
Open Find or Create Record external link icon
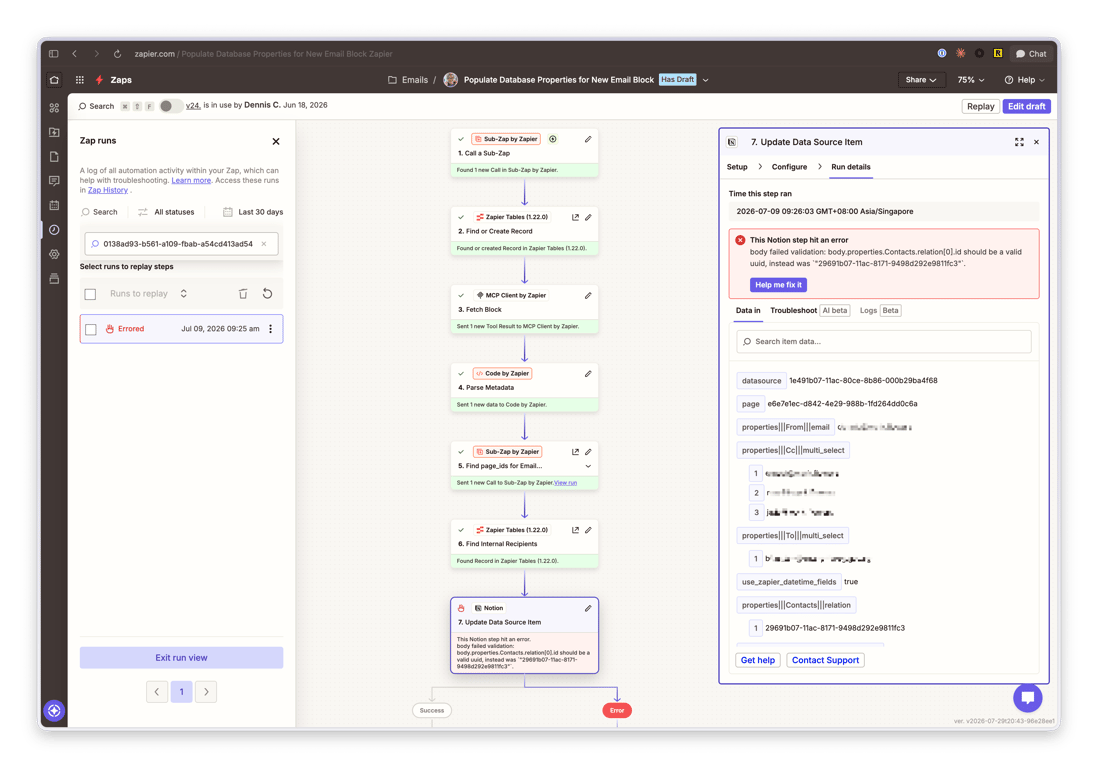(575, 217)
